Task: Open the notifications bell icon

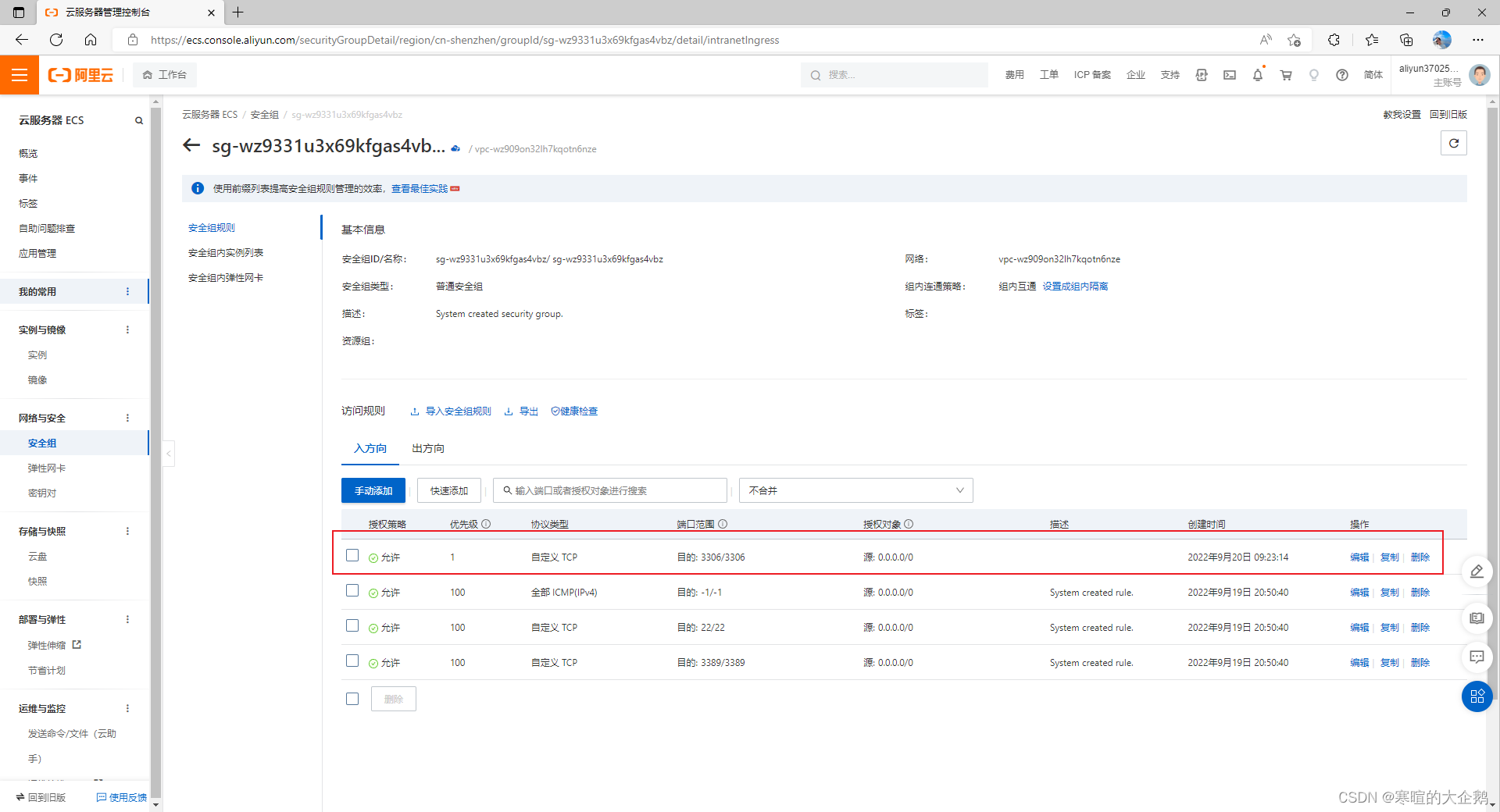Action: tap(1258, 75)
